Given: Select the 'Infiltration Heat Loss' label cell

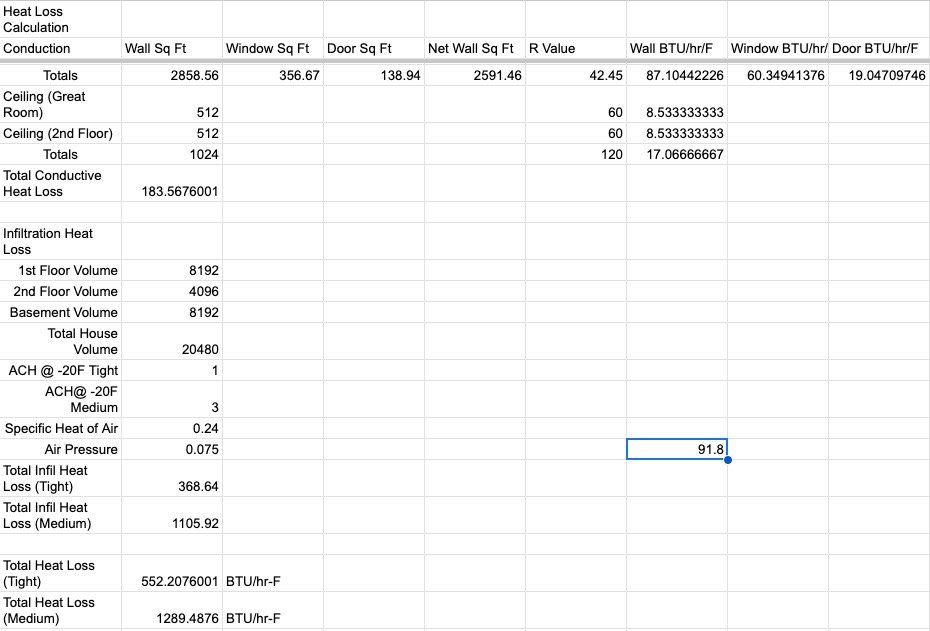Looking at the screenshot, I should tap(60, 241).
